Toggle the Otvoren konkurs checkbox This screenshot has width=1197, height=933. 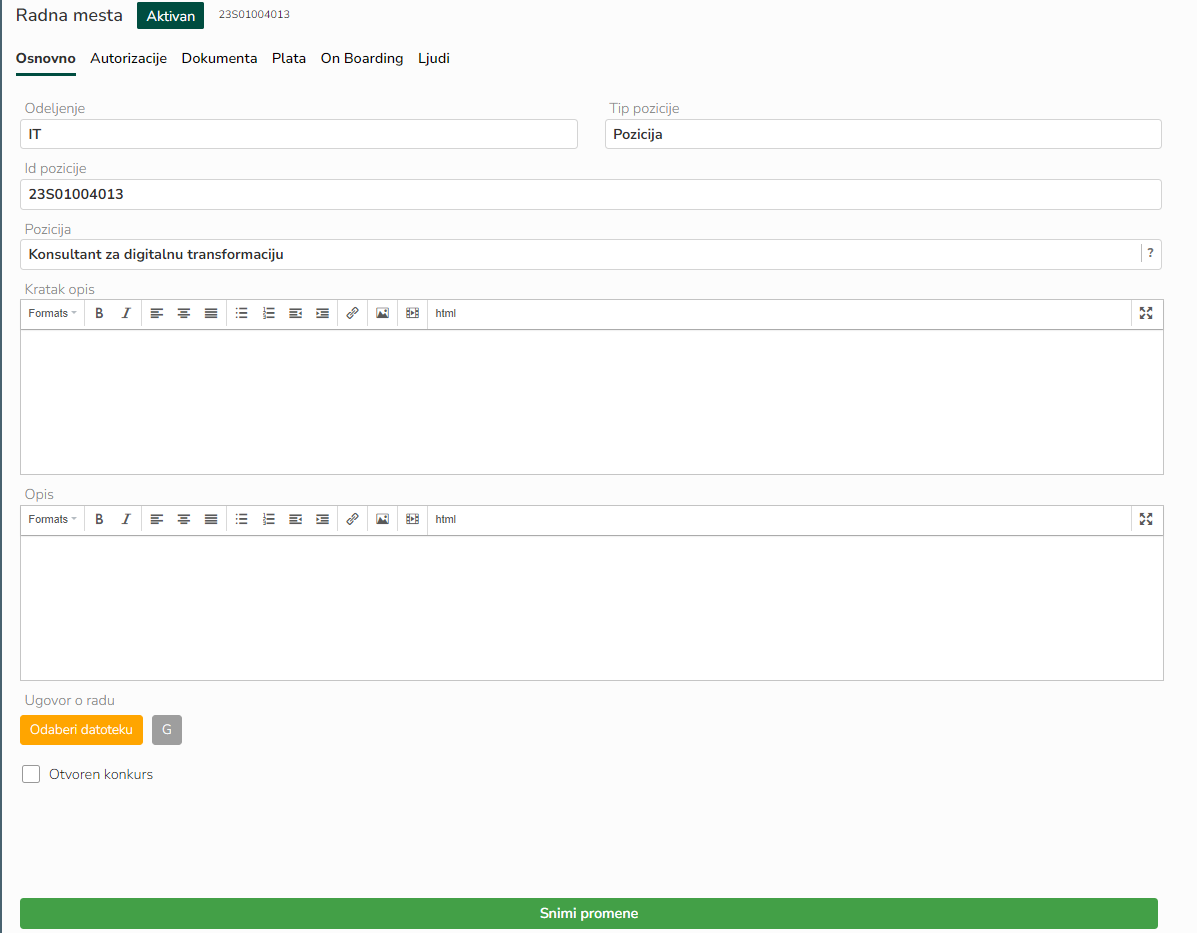(x=31, y=774)
